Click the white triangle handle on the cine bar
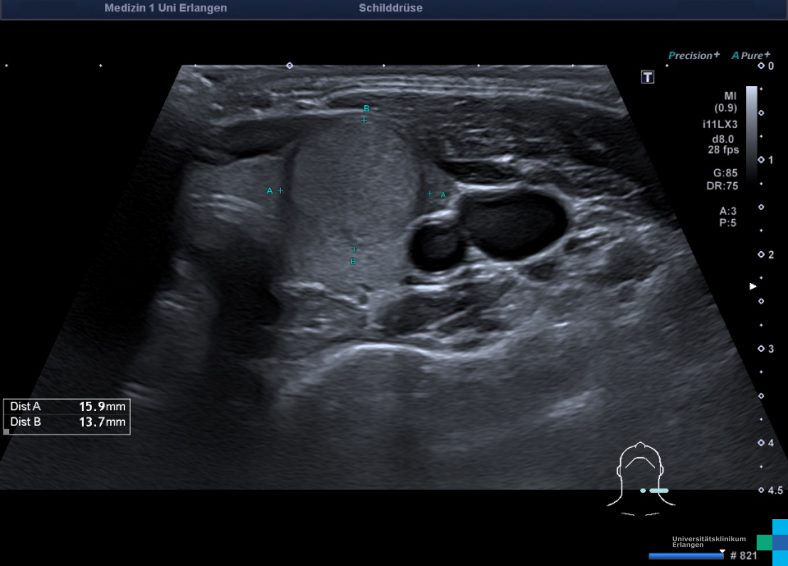 (722, 549)
